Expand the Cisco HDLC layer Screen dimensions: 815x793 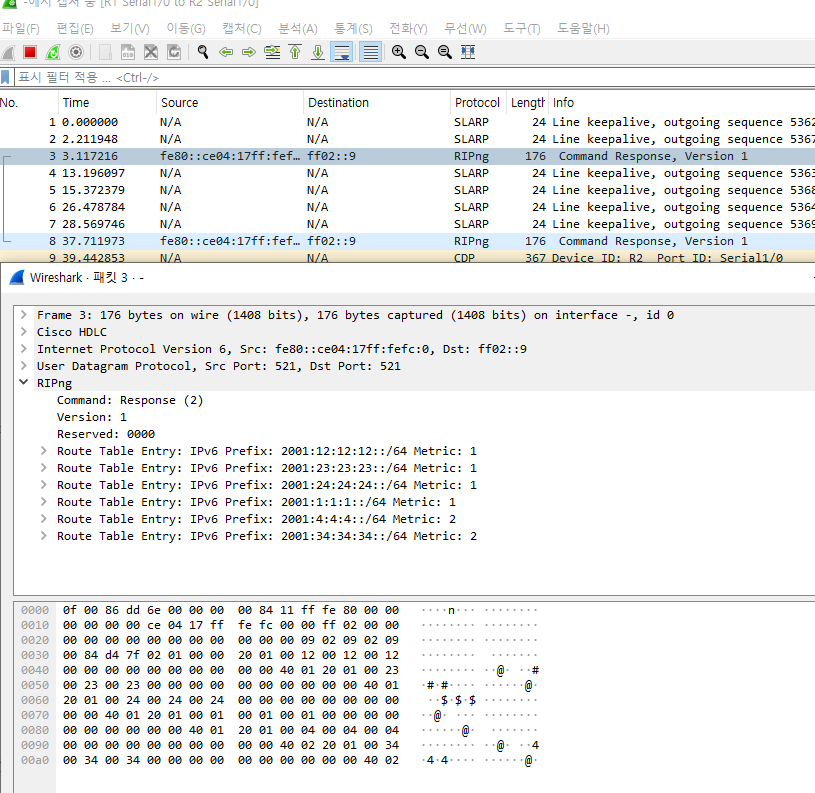point(23,332)
